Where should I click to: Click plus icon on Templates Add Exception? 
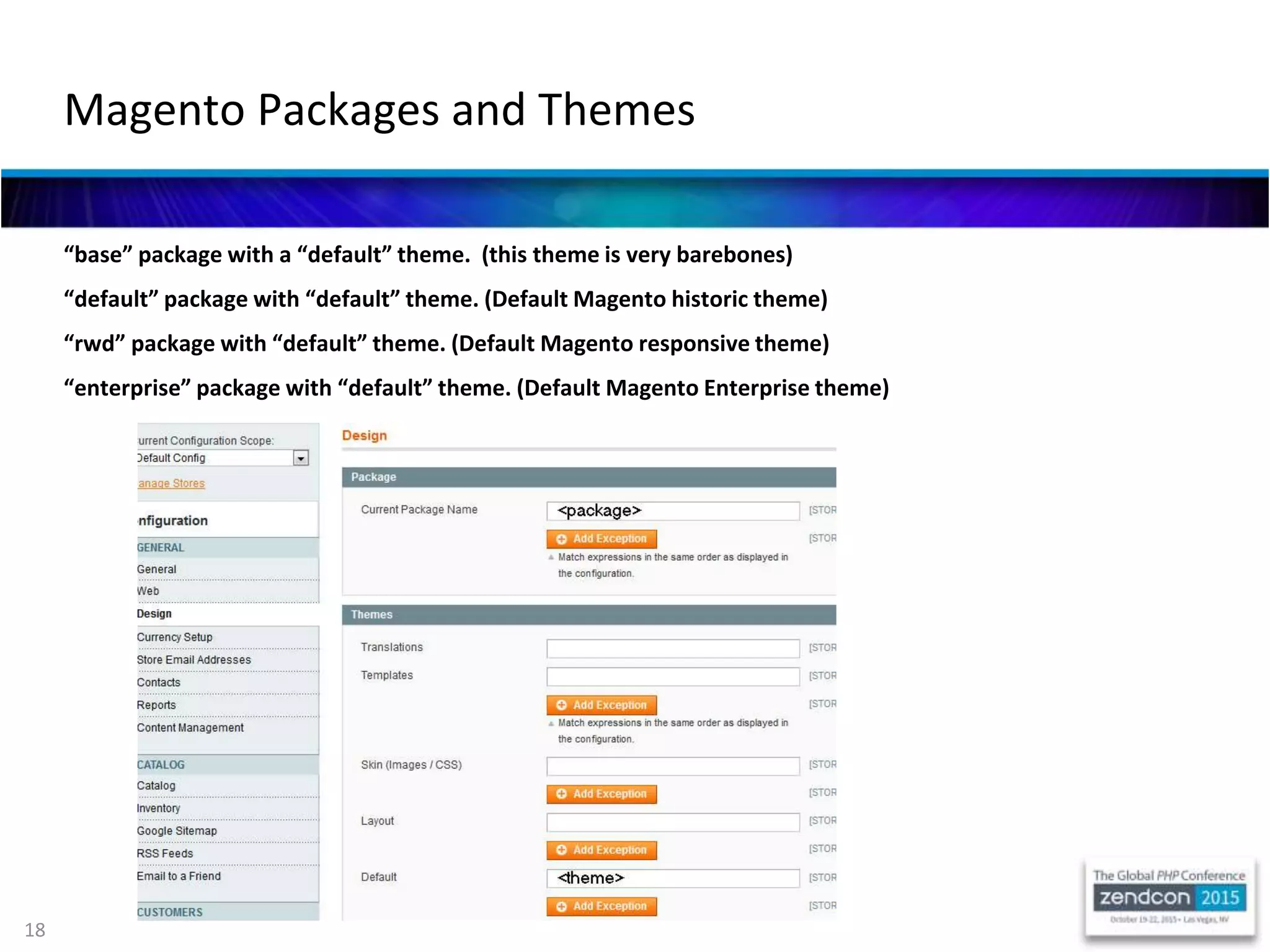[562, 705]
